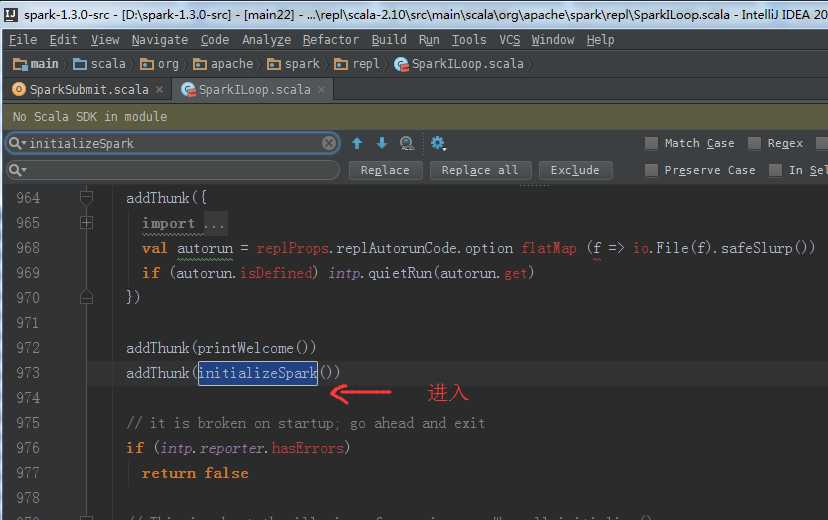Open the Navigate menu
The image size is (828, 520).
[159, 40]
